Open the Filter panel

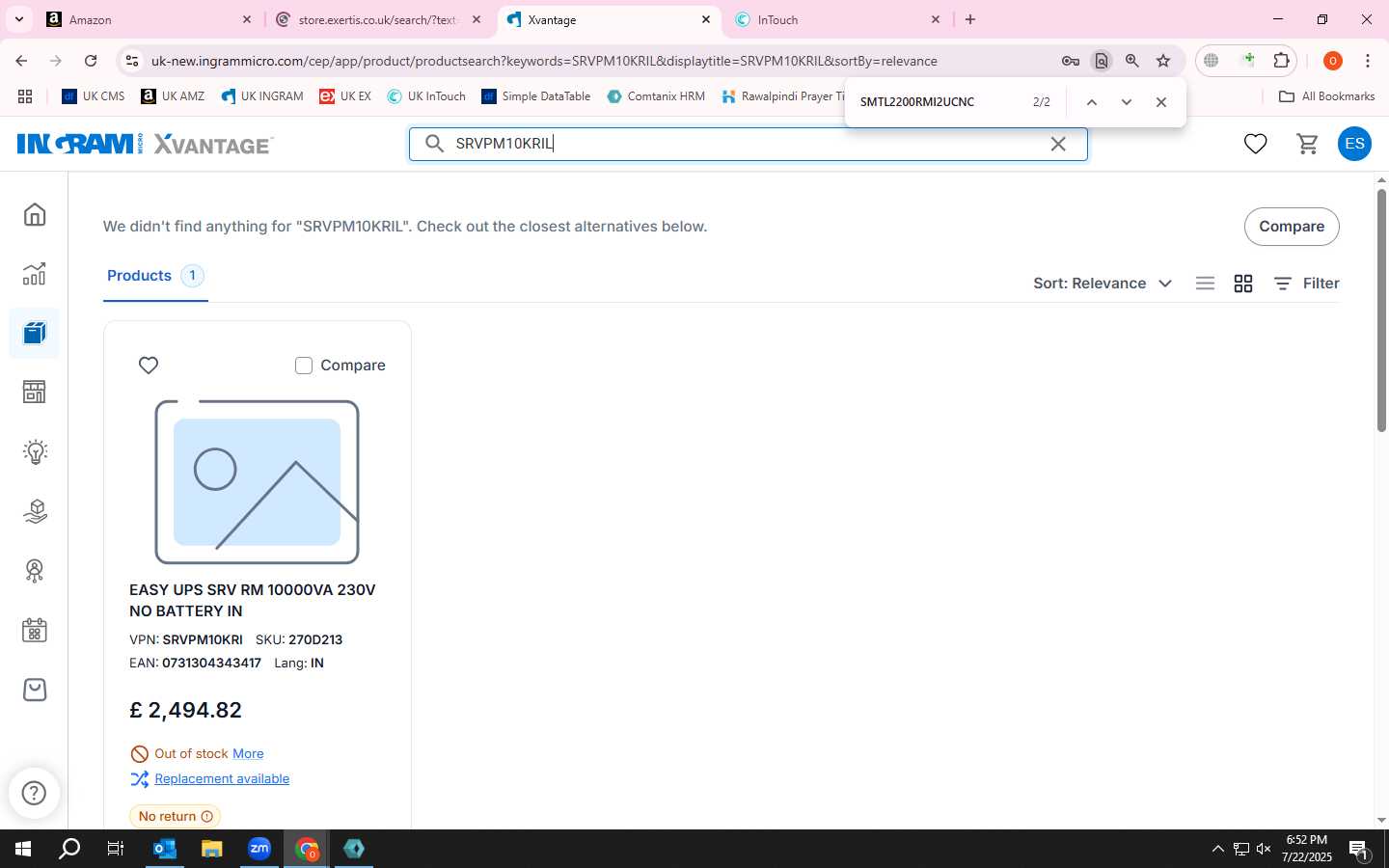point(1306,284)
